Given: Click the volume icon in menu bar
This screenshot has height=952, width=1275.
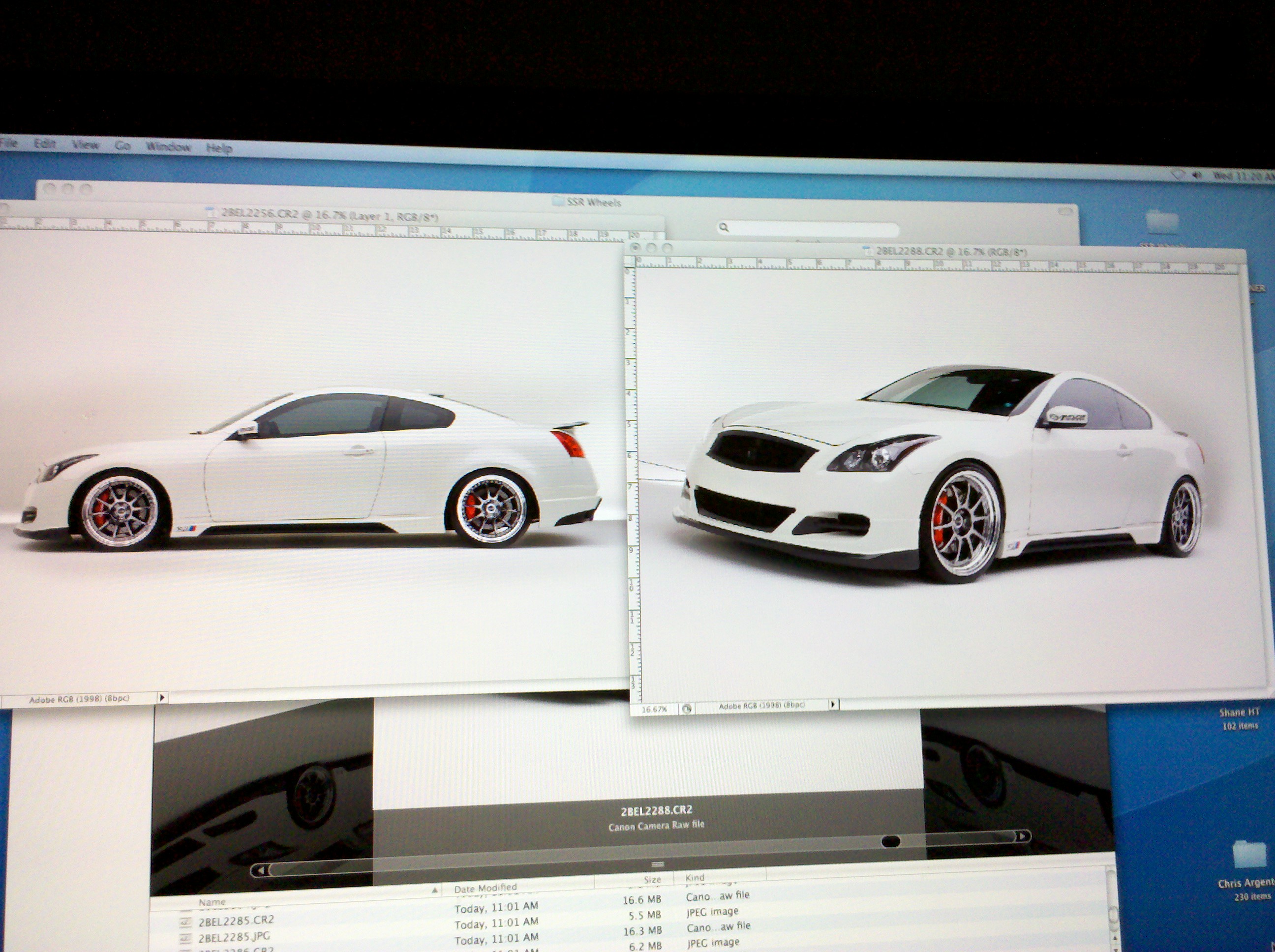Looking at the screenshot, I should coord(1197,175).
